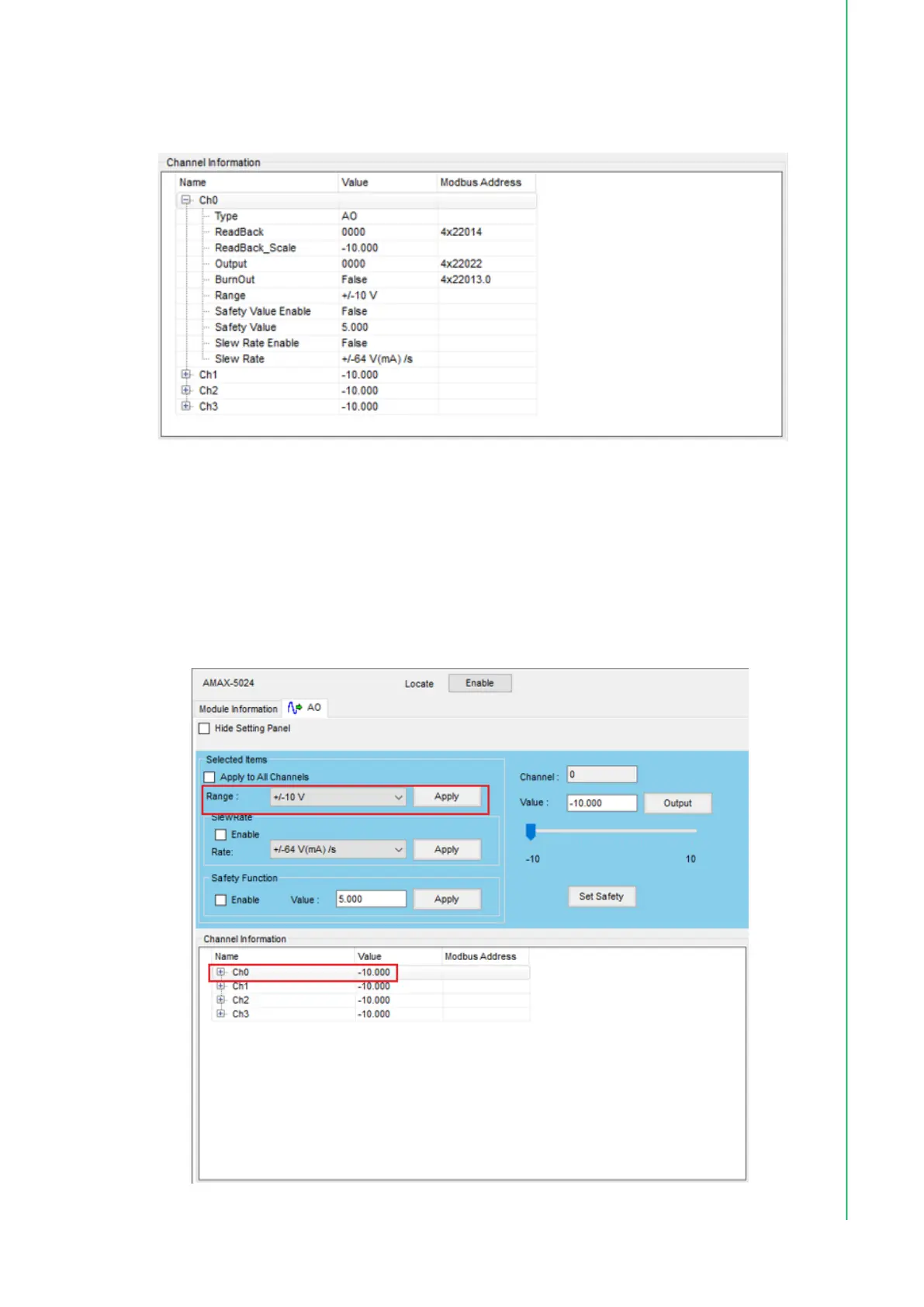The height and width of the screenshot is (1307, 924).
Task: Tick the Safety Function Enable checkbox
Action: 221,900
